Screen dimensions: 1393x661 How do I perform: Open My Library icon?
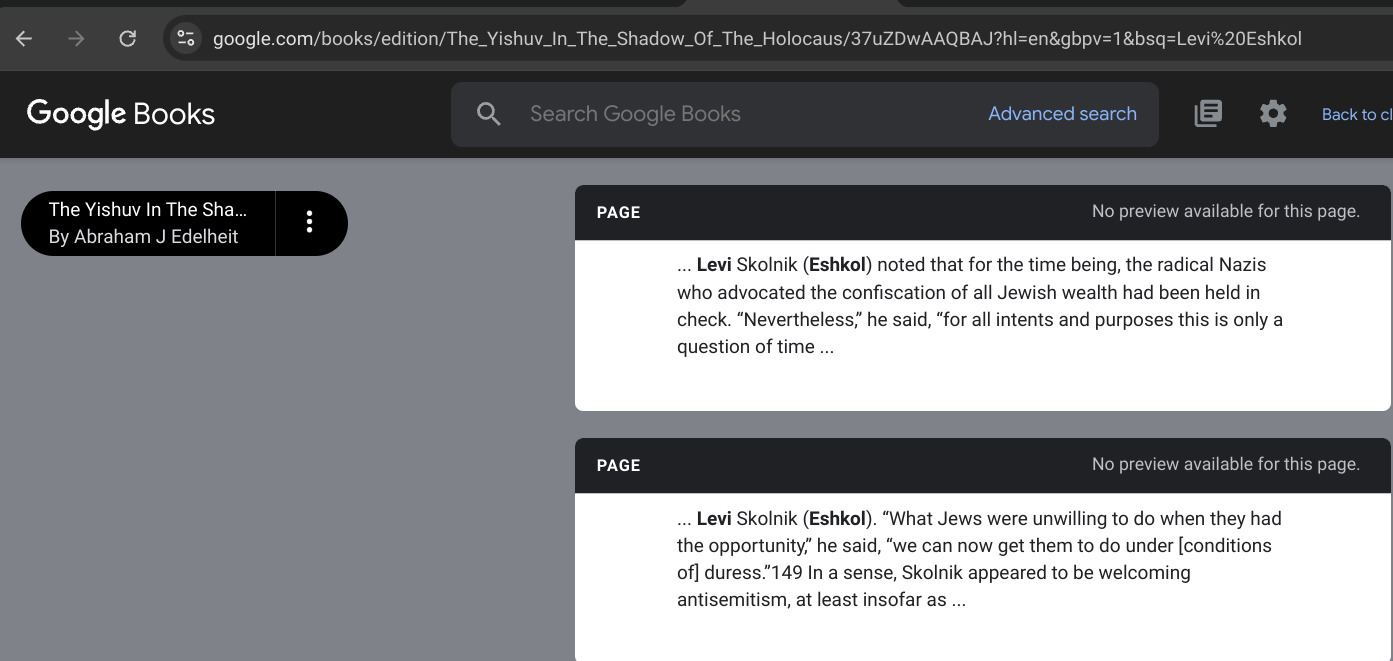[x=1208, y=114]
